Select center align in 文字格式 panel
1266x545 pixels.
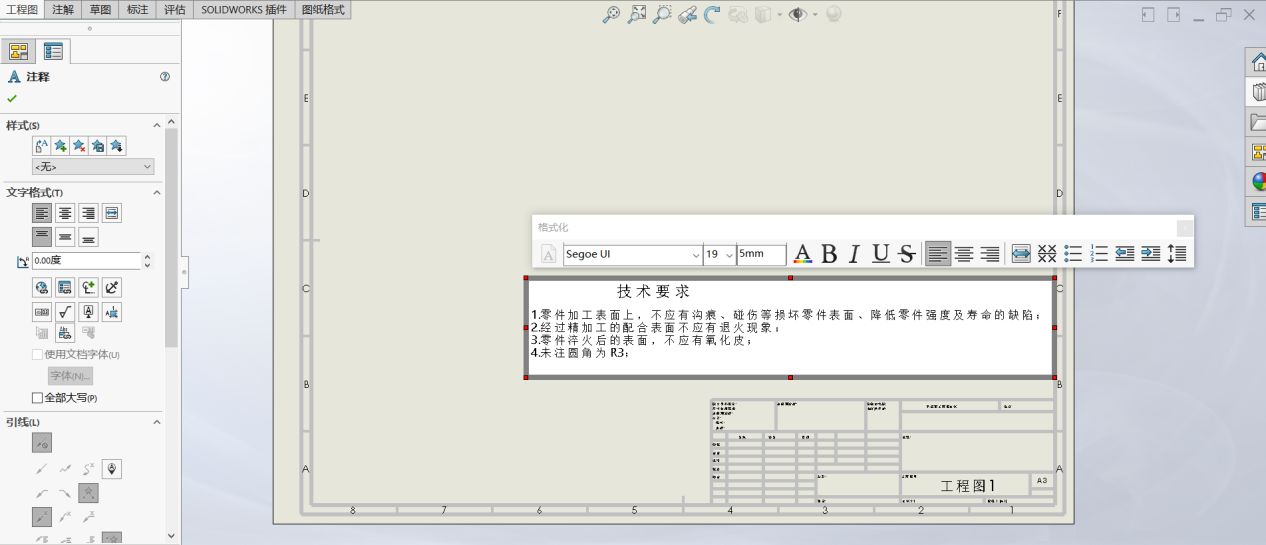[x=65, y=213]
